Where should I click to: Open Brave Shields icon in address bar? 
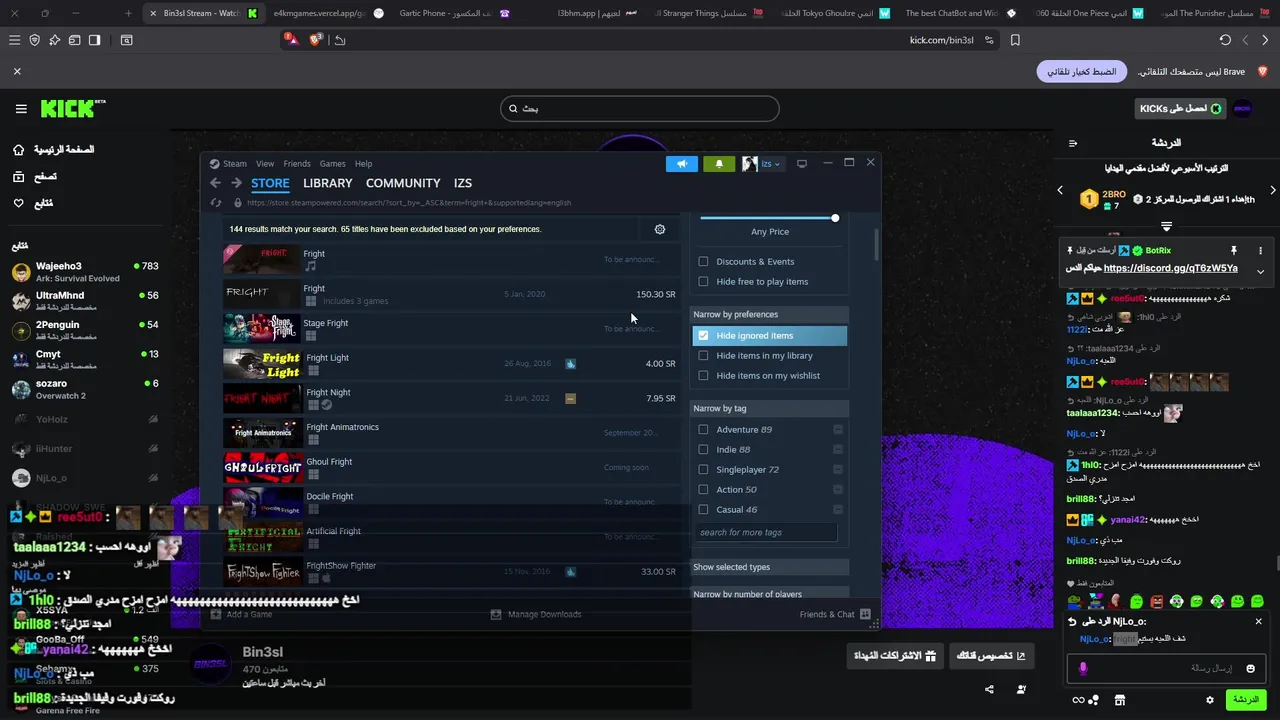316,40
